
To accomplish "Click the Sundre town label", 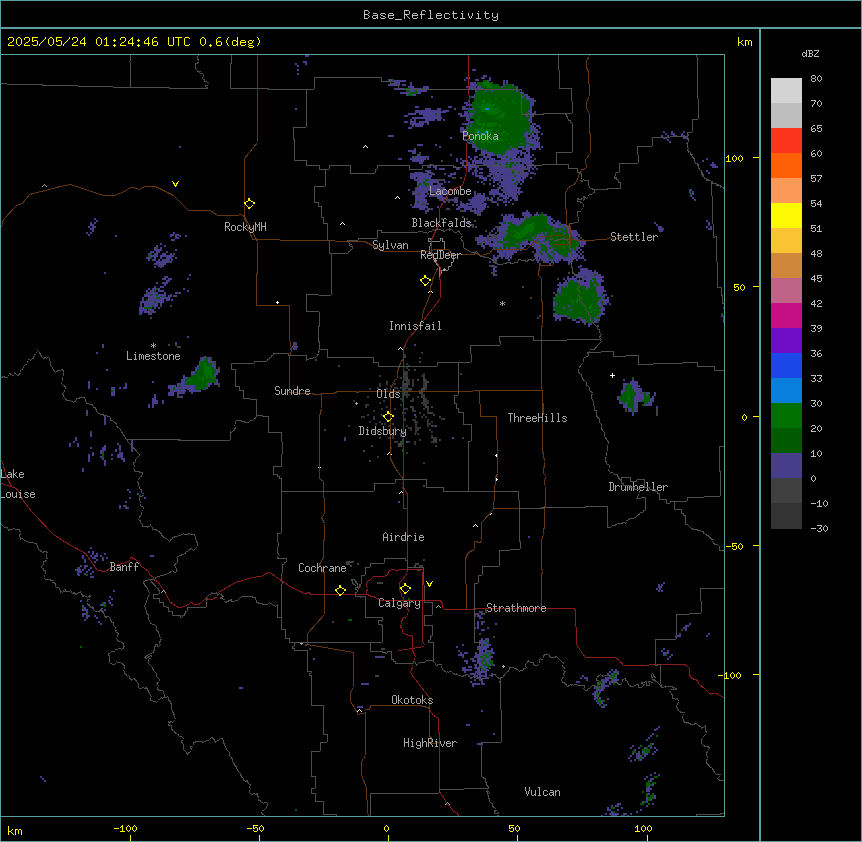I will click(292, 391).
